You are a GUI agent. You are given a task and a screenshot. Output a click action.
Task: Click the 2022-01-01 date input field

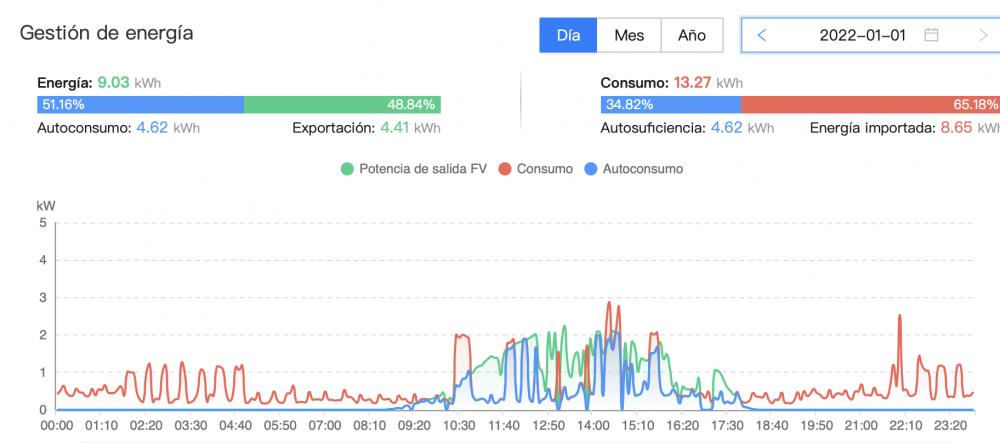871,35
